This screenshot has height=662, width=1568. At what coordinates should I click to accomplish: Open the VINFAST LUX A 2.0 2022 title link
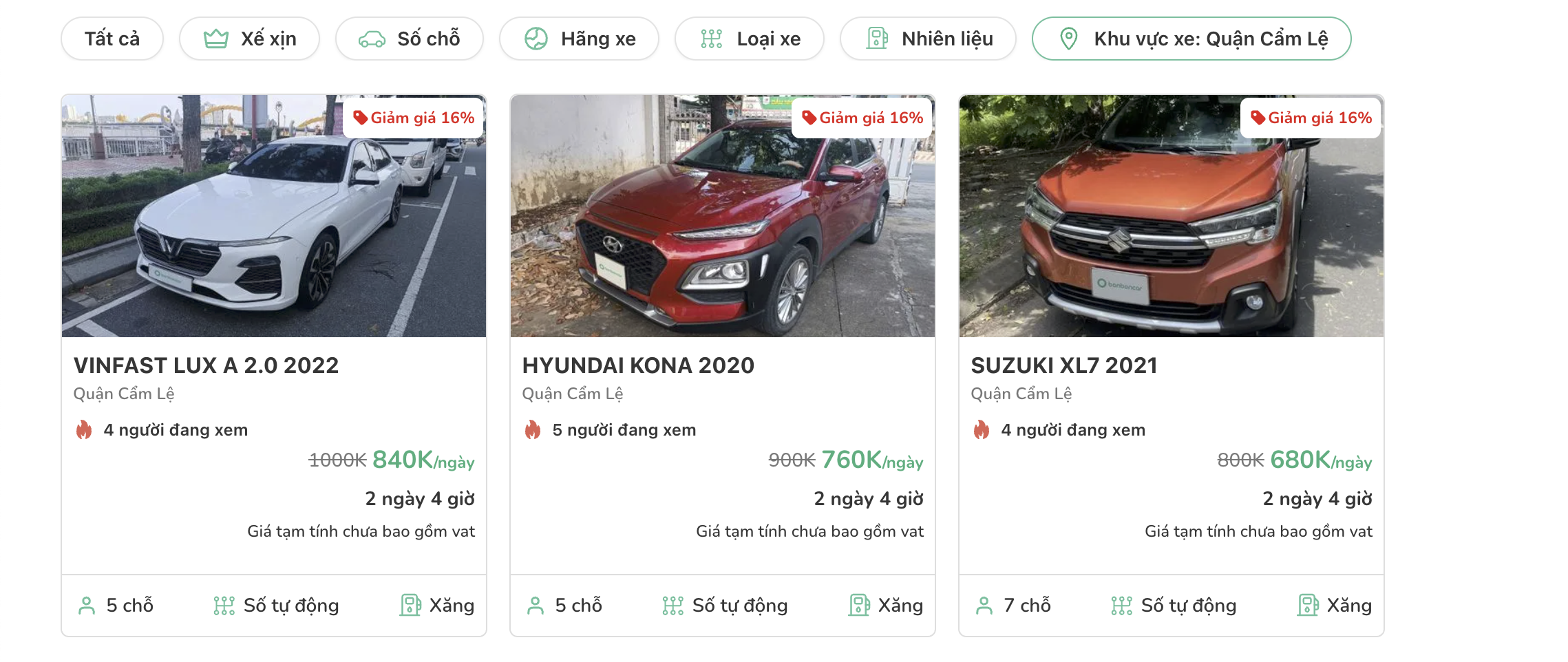206,365
